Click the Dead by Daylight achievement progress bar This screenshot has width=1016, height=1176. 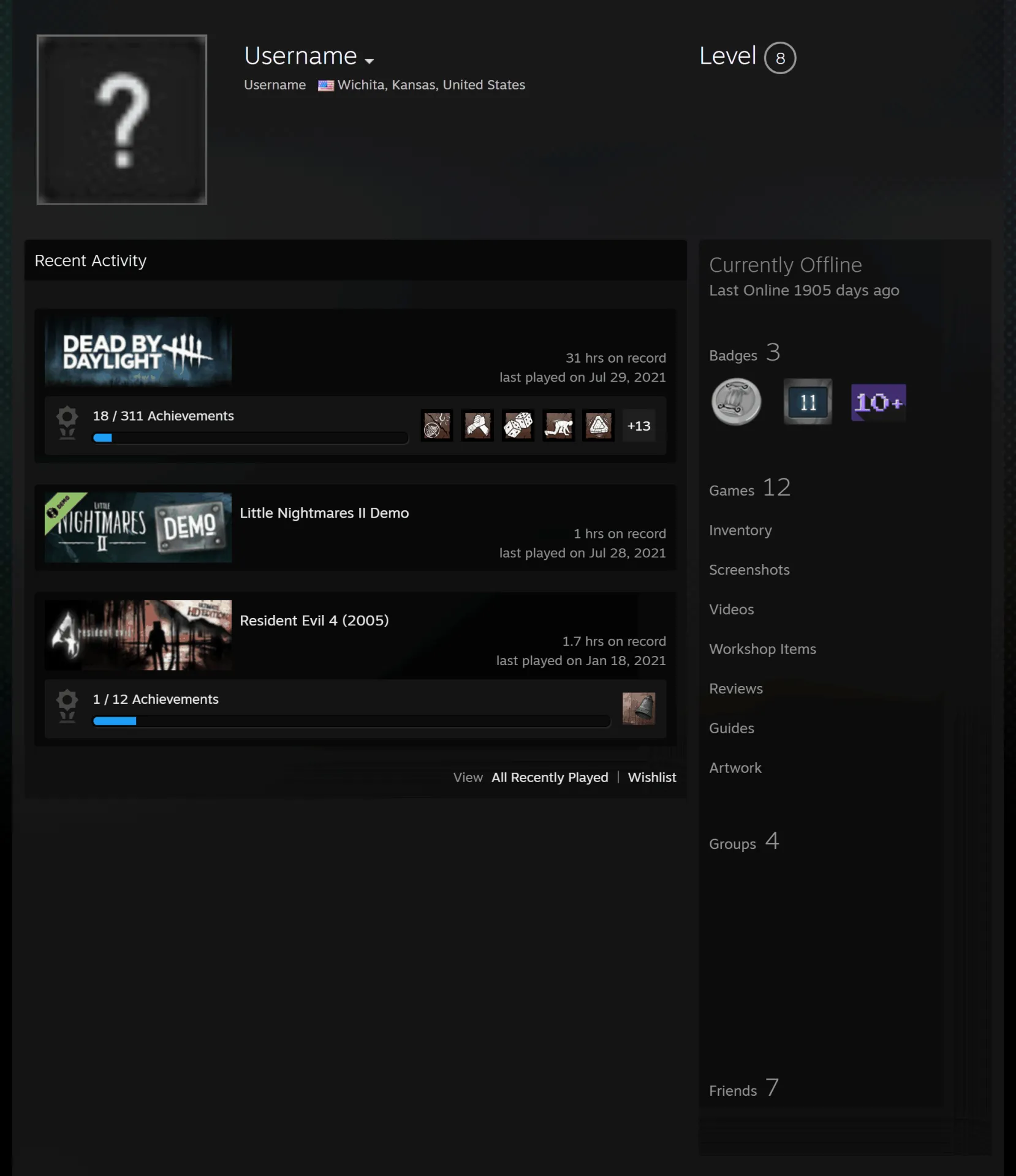click(x=250, y=437)
